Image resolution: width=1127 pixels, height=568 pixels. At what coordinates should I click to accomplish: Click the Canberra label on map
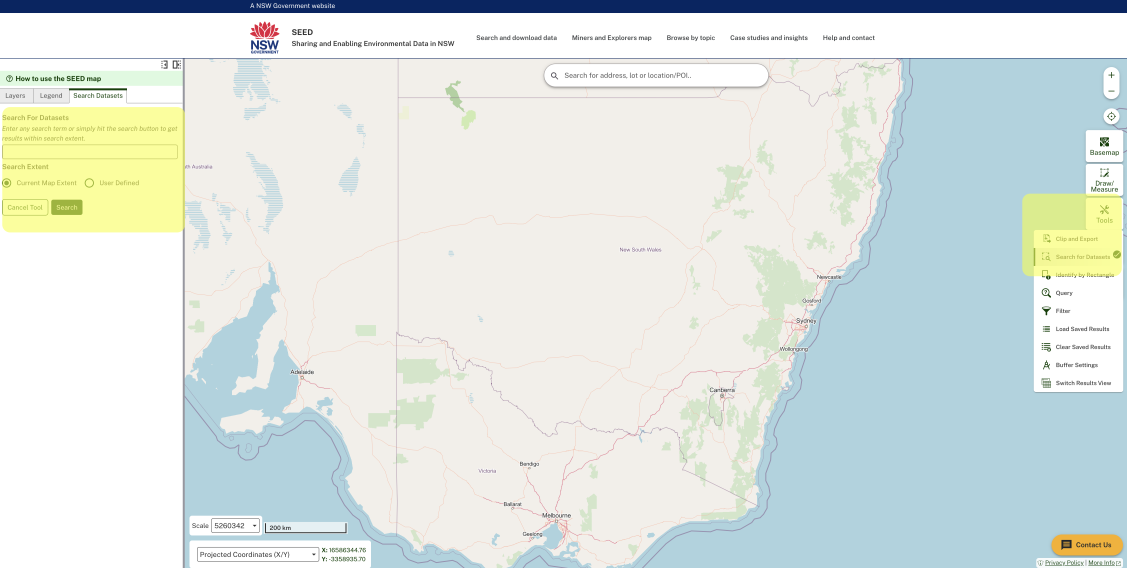tap(722, 390)
